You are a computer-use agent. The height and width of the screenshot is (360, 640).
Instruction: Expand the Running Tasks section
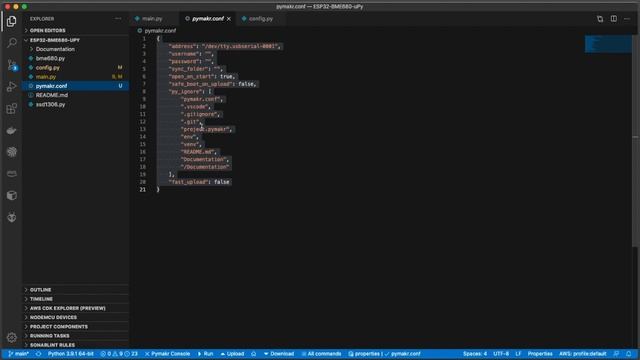tap(75, 336)
